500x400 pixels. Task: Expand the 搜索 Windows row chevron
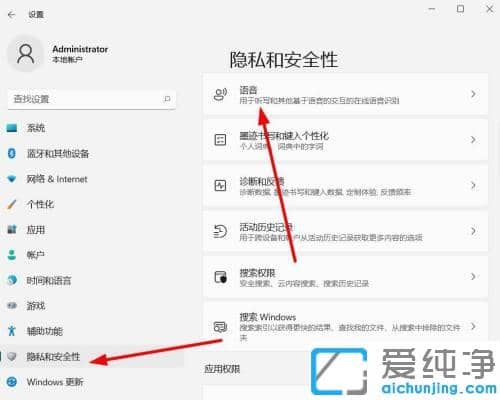pos(473,326)
